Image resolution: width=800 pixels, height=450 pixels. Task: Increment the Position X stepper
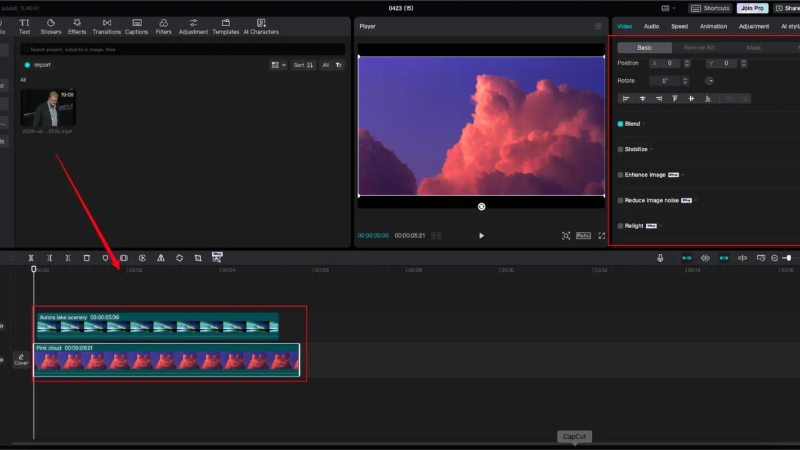tap(687, 61)
